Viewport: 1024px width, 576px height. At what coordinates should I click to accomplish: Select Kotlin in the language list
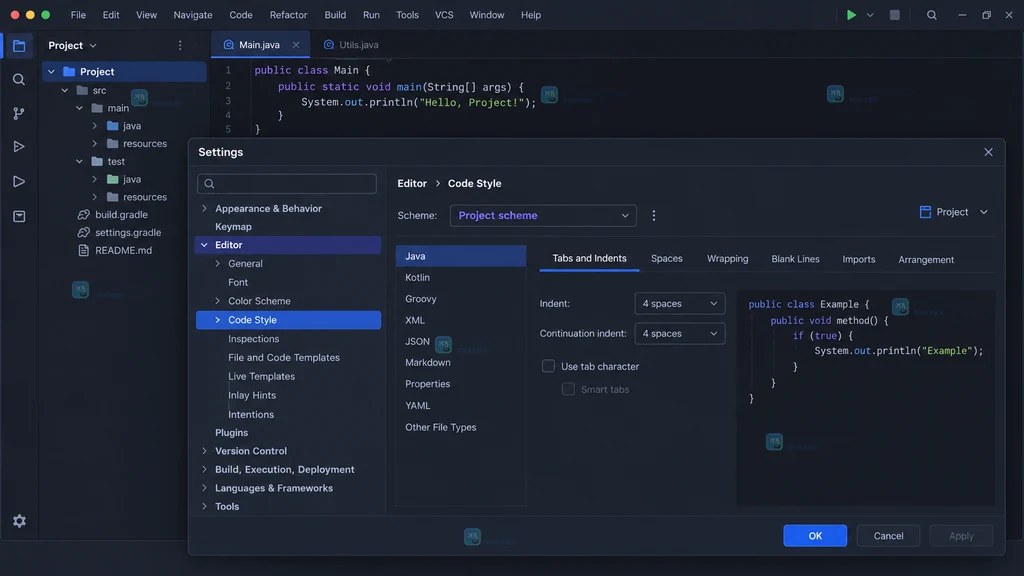pos(460,278)
